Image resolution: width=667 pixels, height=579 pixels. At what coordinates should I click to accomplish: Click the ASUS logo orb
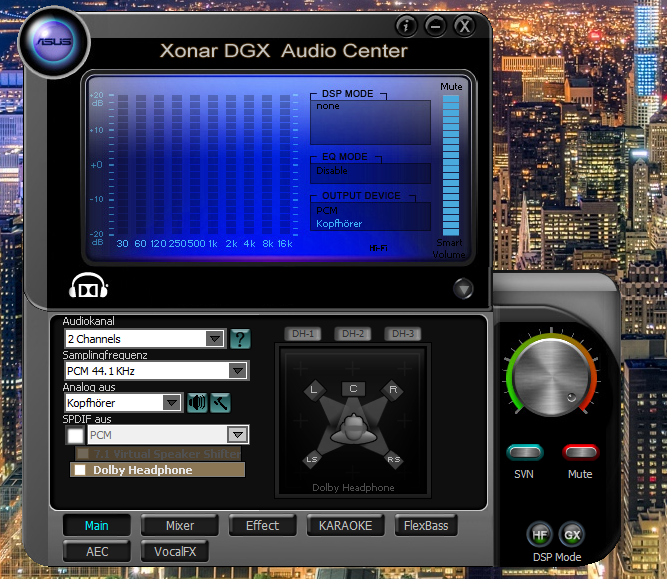(x=54, y=42)
